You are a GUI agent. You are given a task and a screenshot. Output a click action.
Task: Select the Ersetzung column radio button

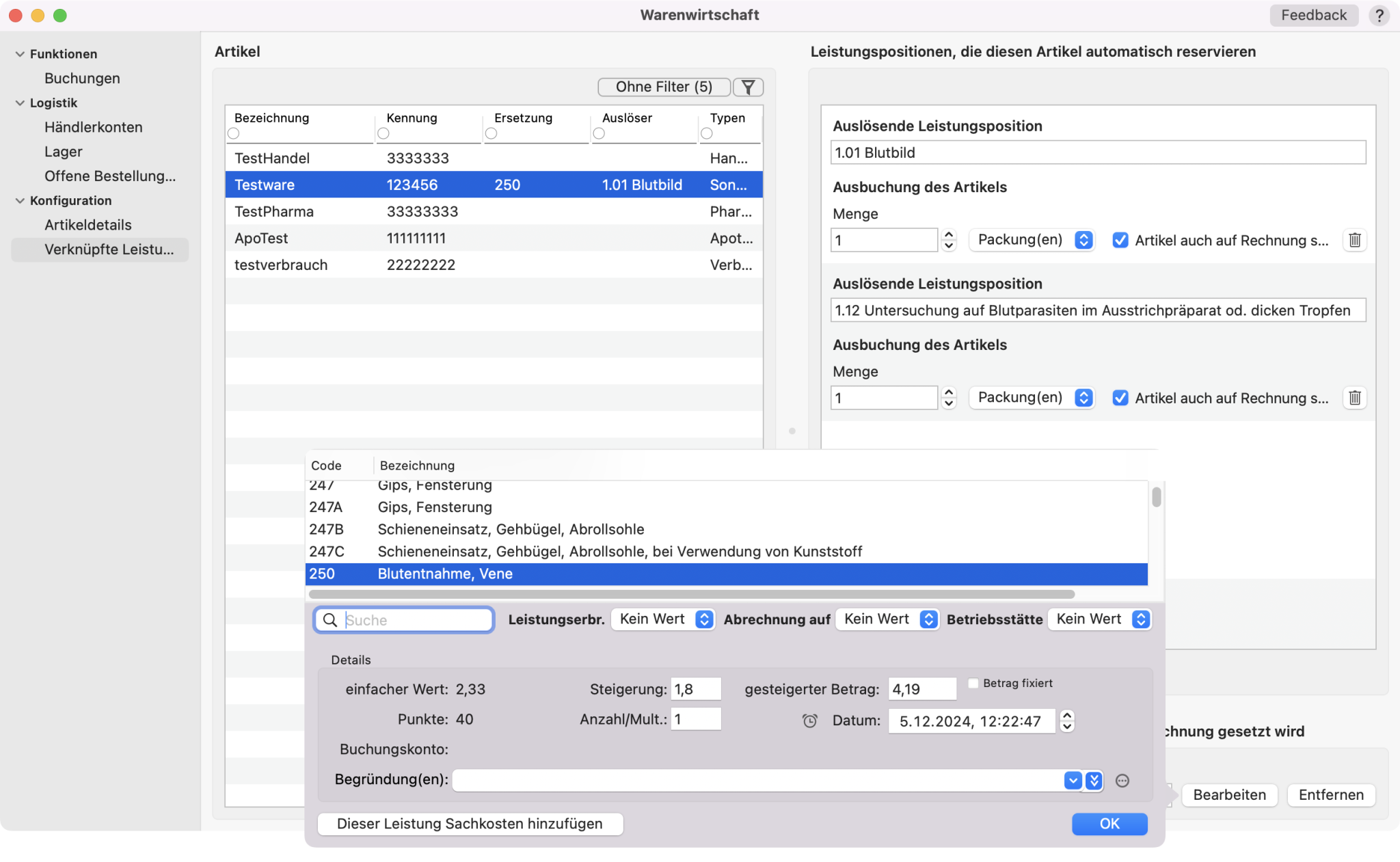491,133
